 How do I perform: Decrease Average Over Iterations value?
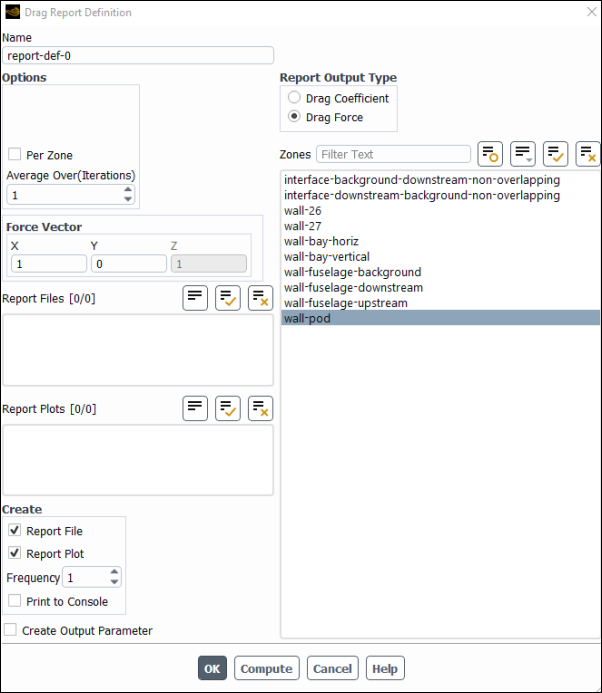(x=128, y=199)
